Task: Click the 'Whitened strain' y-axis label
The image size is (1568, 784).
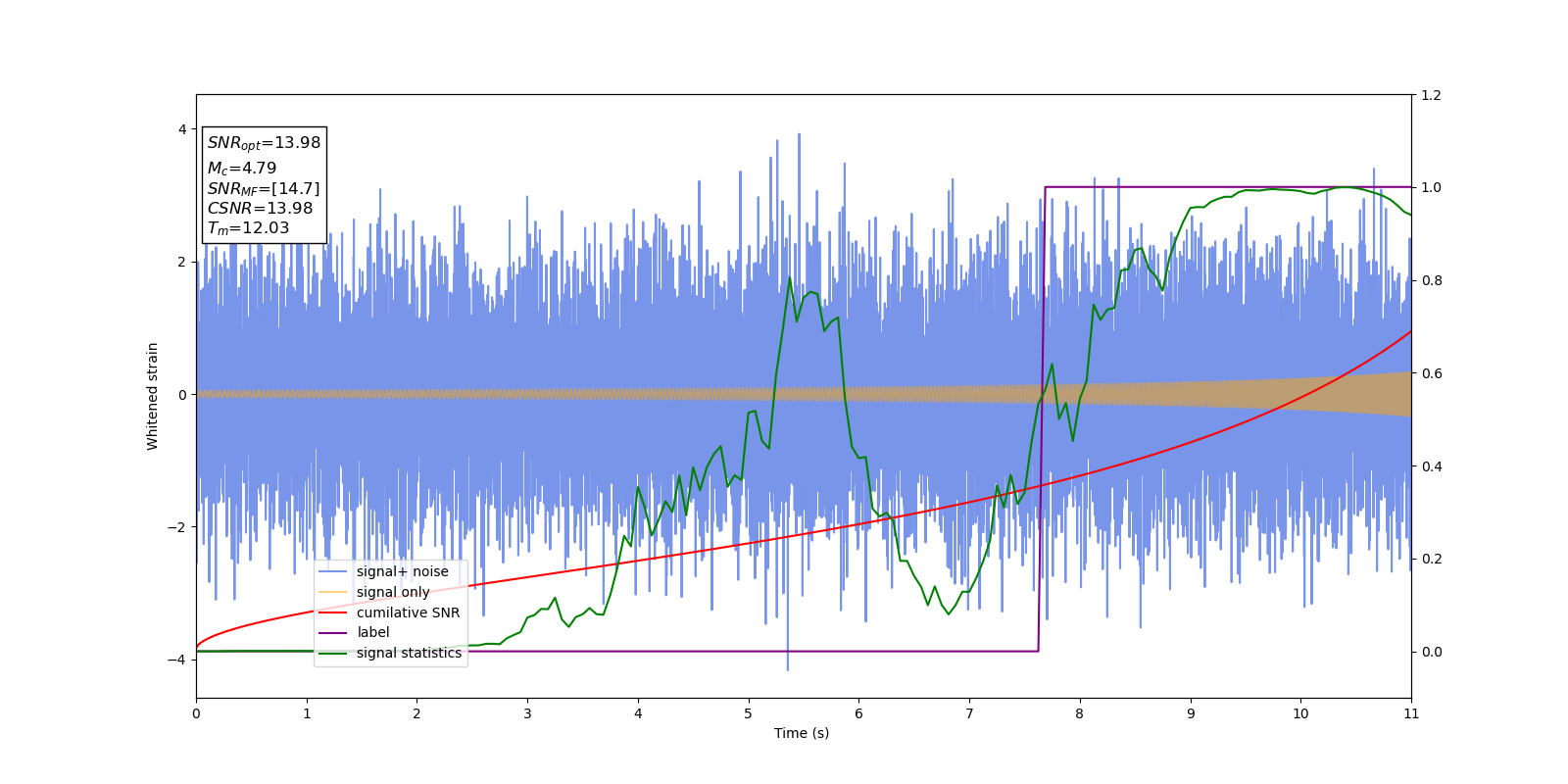Action: (153, 396)
